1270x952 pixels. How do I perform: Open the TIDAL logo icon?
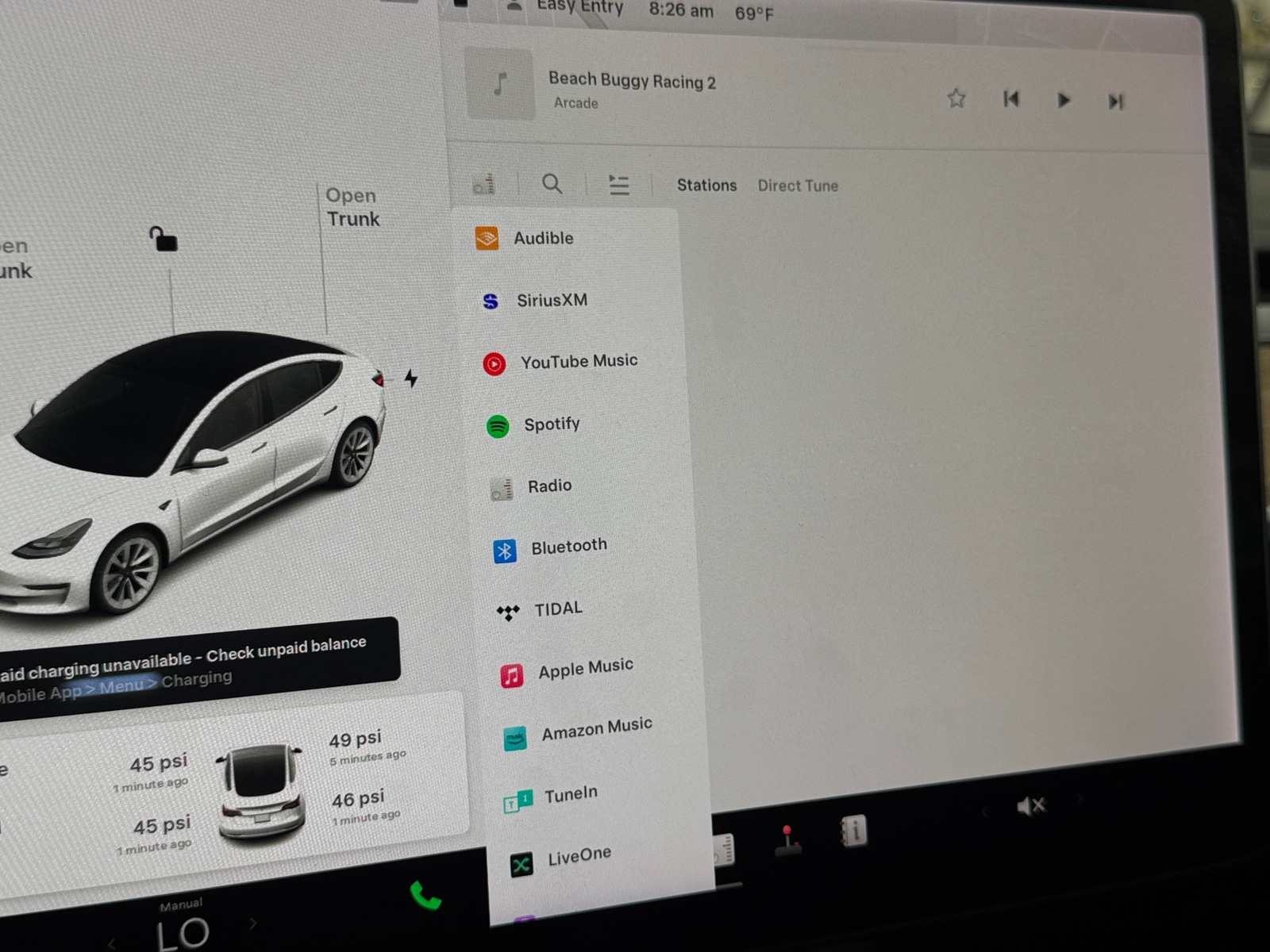[x=508, y=612]
